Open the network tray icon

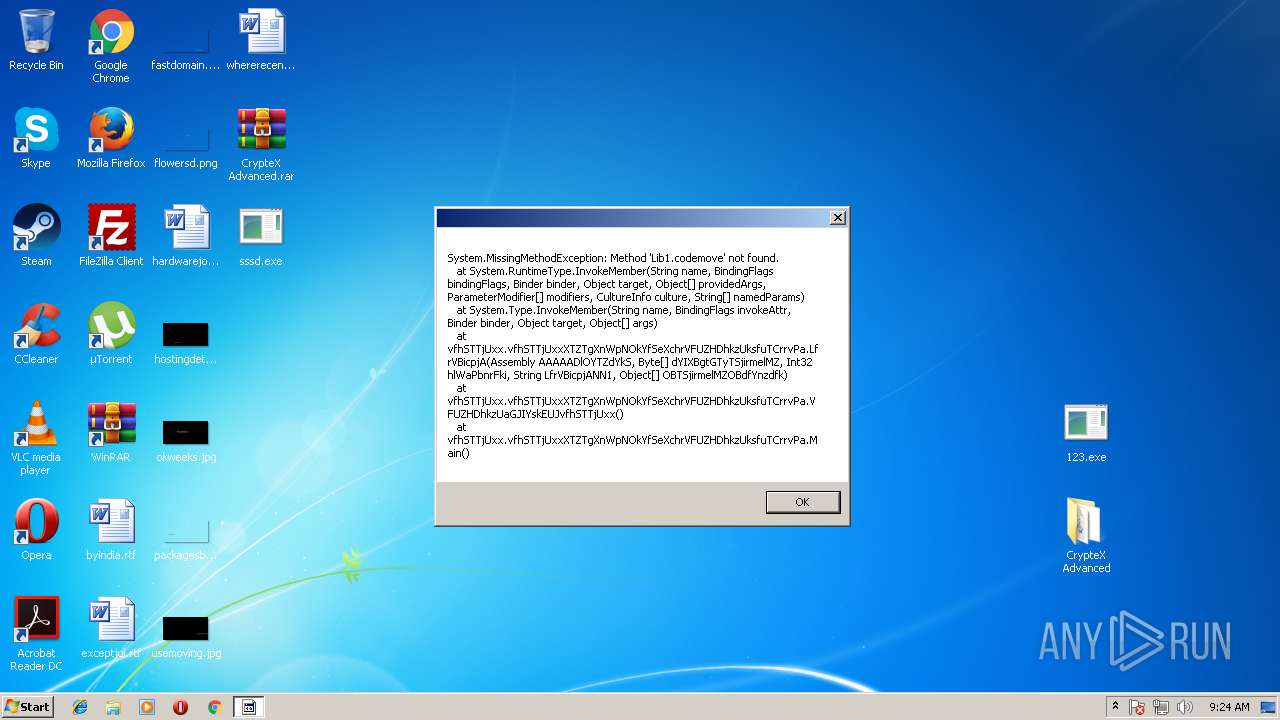[1162, 707]
